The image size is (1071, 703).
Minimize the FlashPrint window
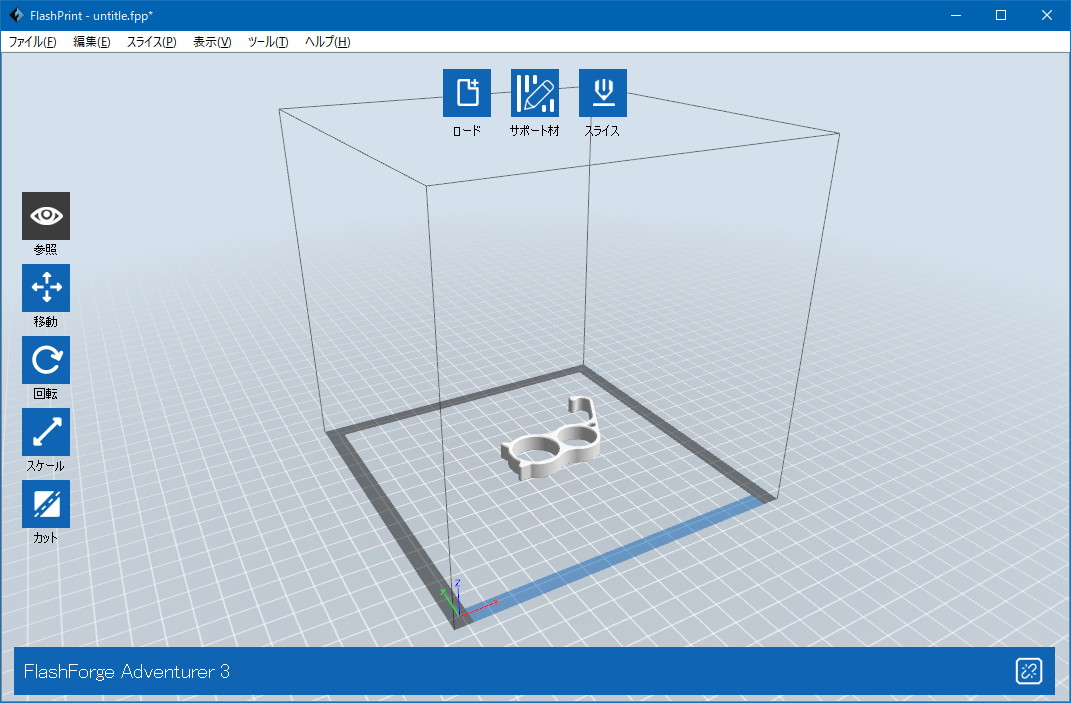tap(956, 15)
